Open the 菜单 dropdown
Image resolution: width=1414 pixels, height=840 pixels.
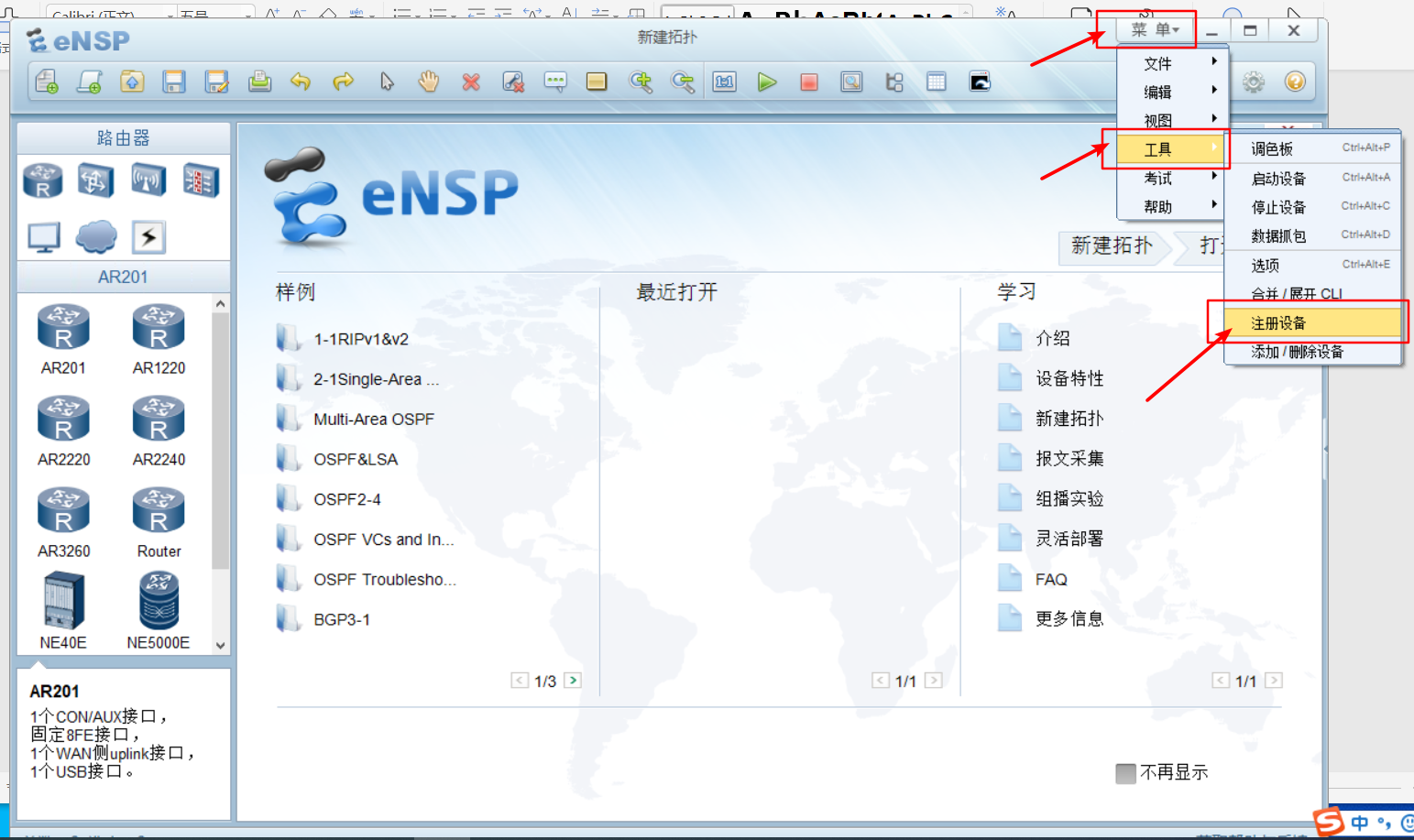tap(1153, 29)
